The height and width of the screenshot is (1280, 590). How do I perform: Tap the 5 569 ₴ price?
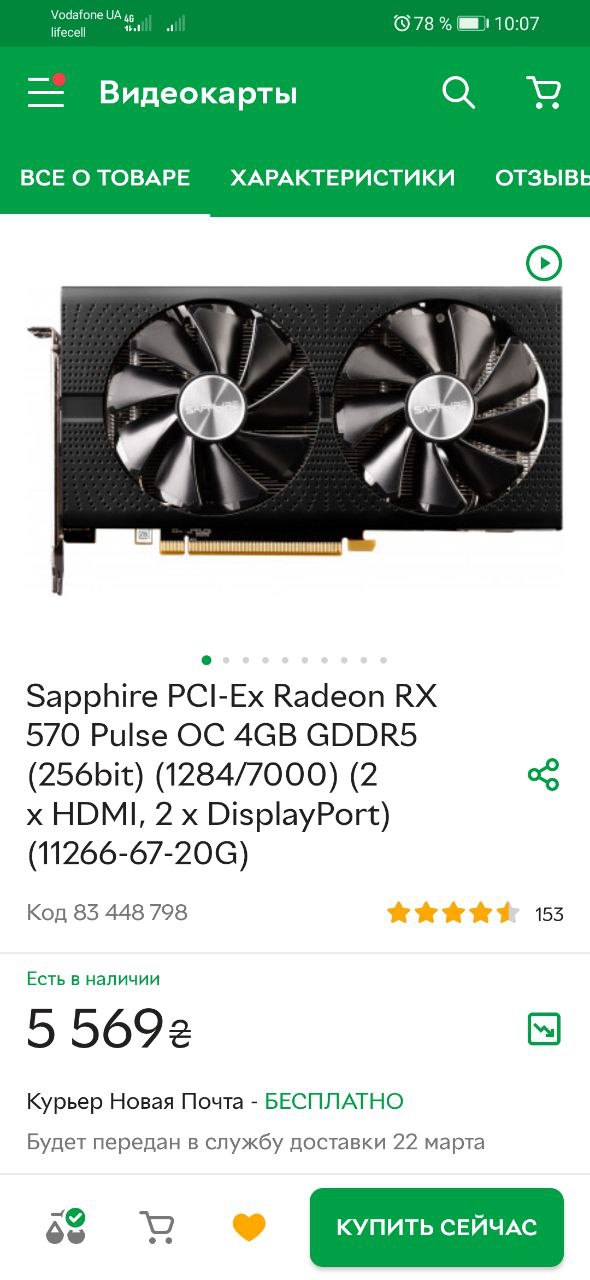click(108, 1029)
